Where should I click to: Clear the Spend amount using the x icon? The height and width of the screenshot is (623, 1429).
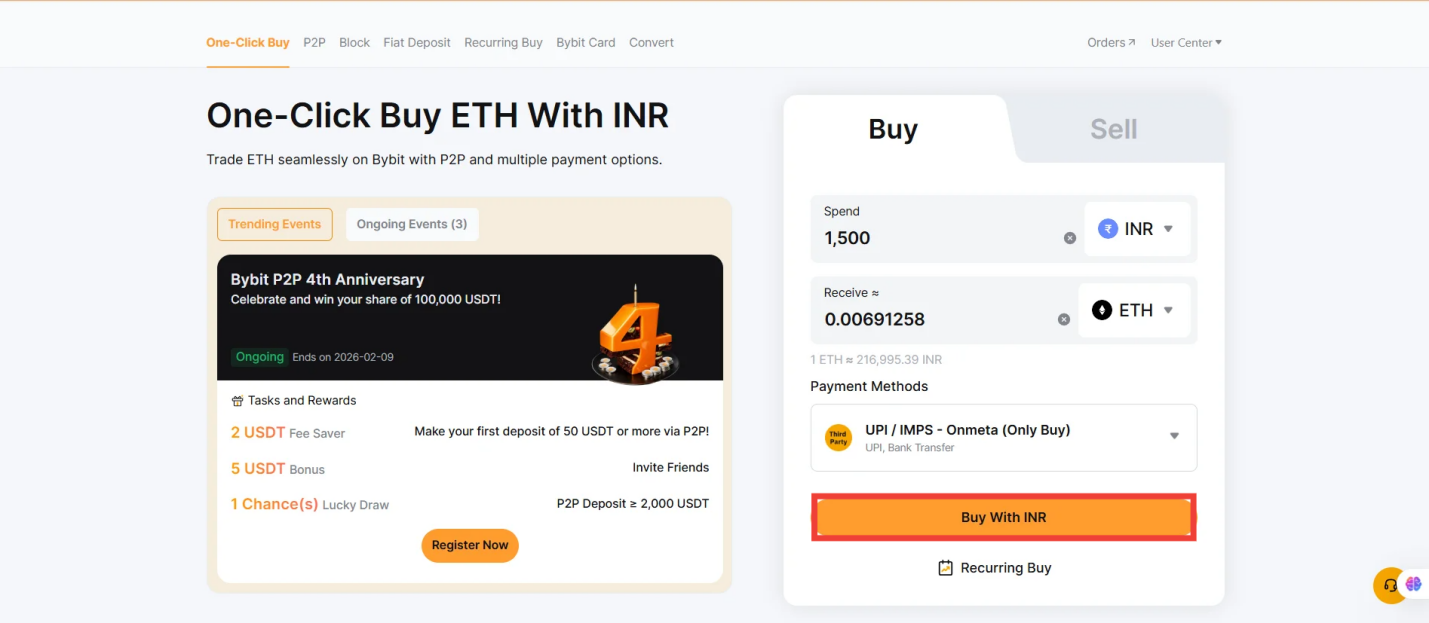pyautogui.click(x=1069, y=237)
